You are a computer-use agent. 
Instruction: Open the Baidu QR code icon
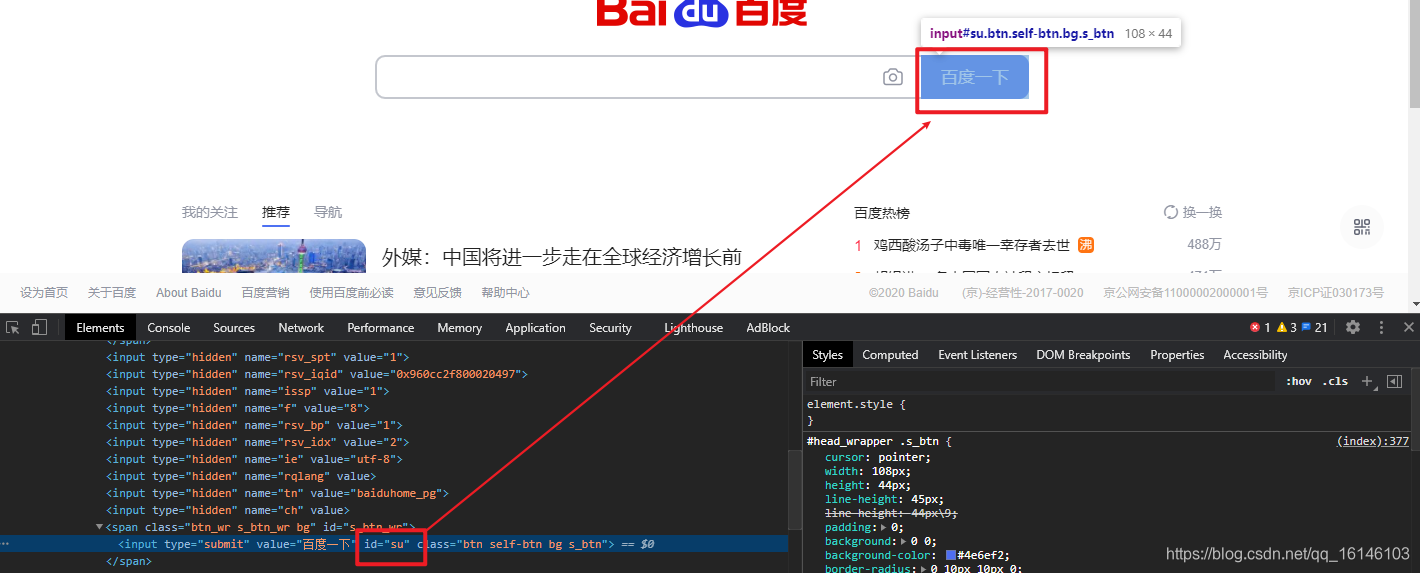pyautogui.click(x=1362, y=227)
